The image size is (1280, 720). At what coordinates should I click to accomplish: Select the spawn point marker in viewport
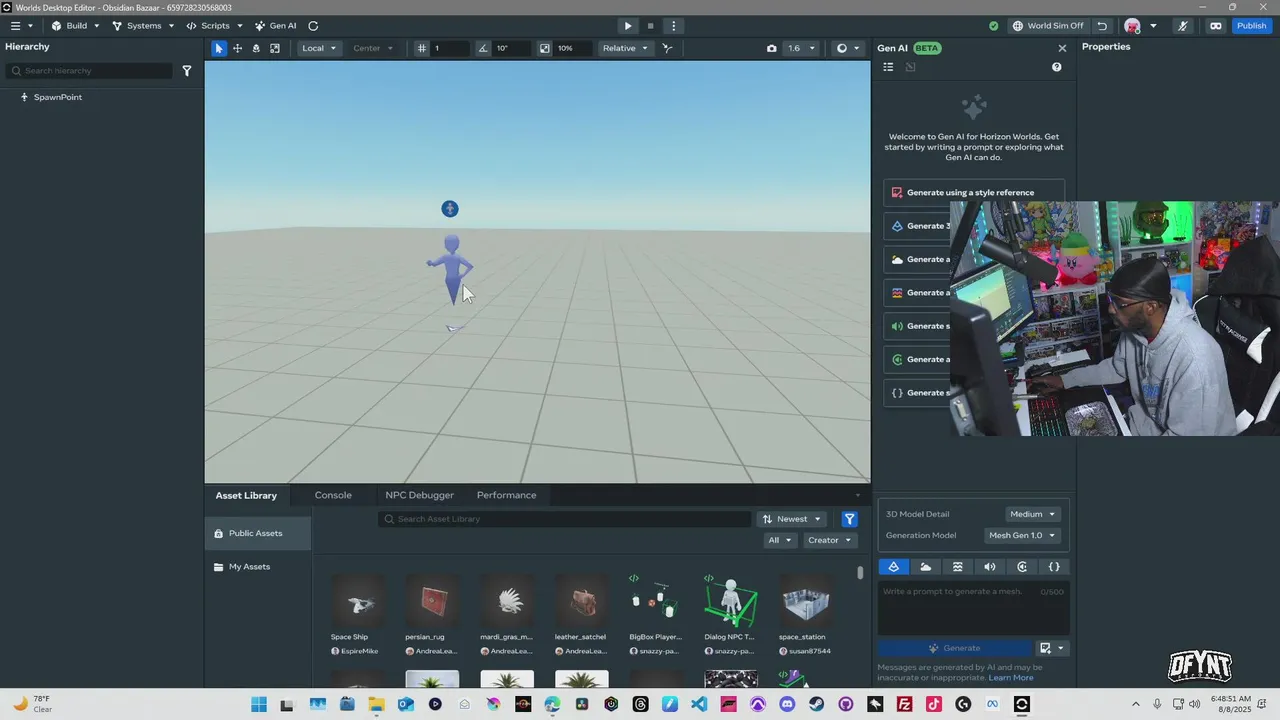(x=450, y=208)
